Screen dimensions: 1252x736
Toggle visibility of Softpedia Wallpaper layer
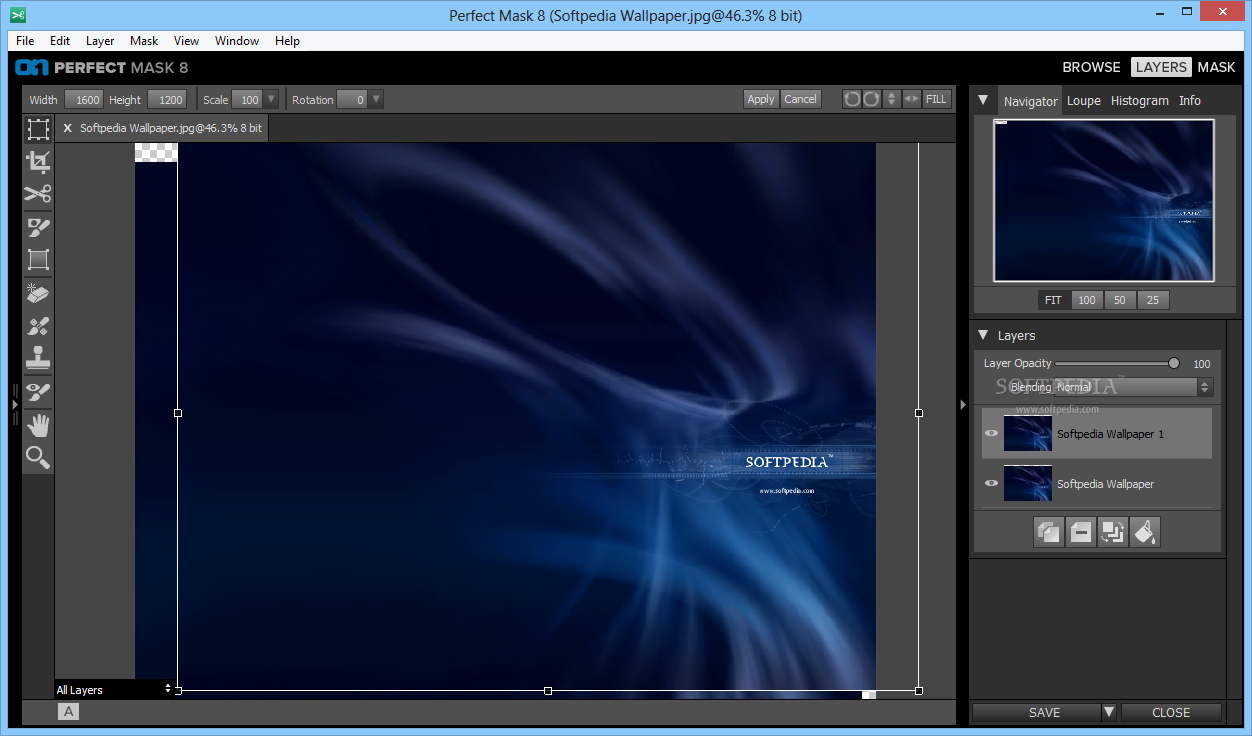[x=991, y=483]
